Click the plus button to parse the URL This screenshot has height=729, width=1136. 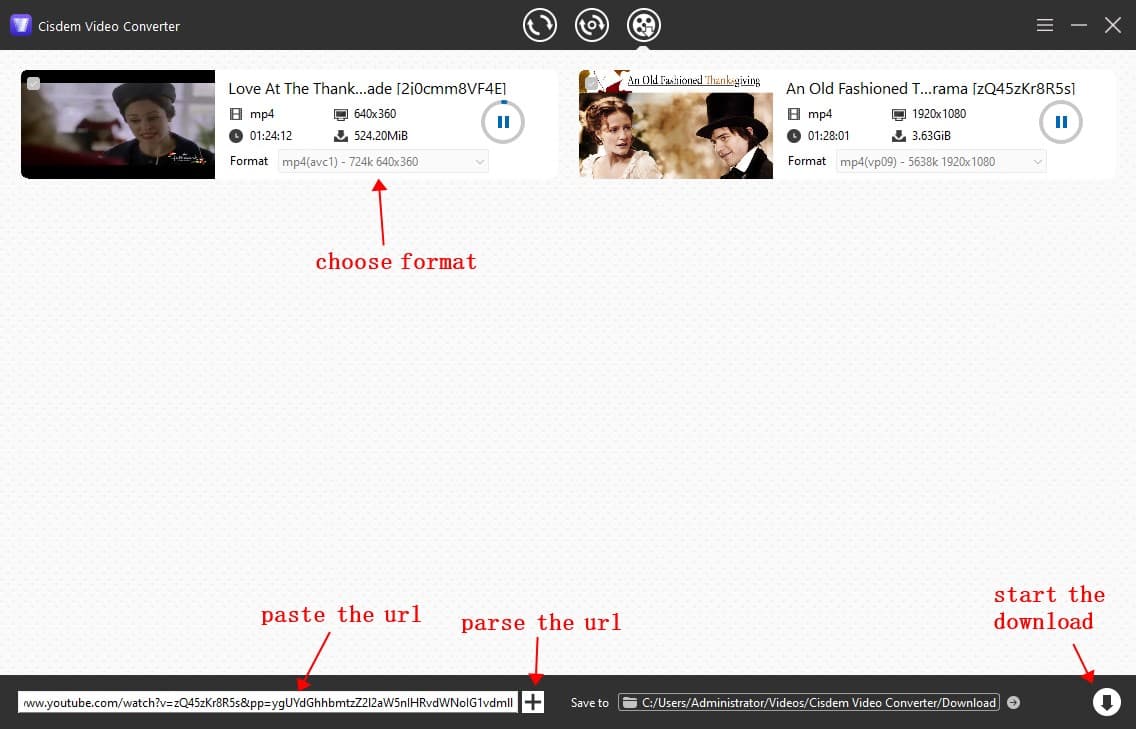(532, 702)
